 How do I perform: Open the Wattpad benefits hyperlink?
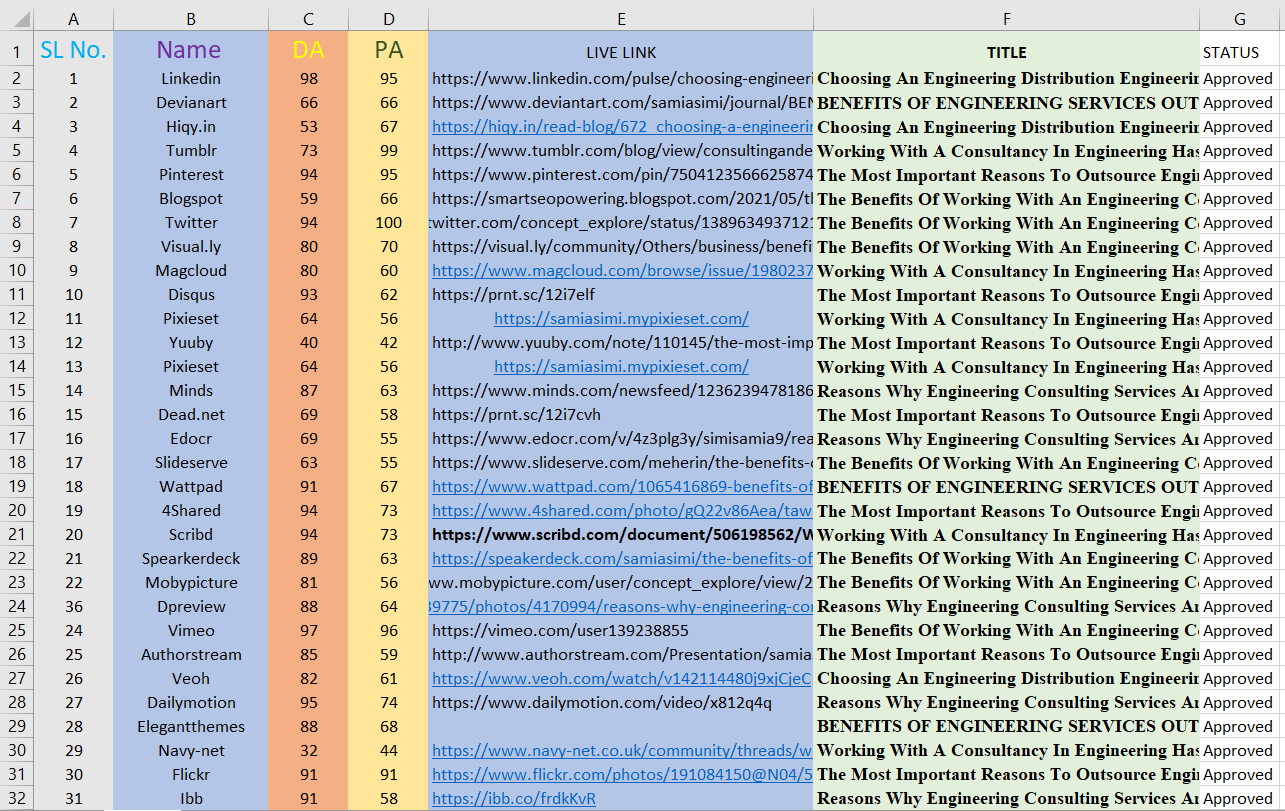pyautogui.click(x=621, y=486)
